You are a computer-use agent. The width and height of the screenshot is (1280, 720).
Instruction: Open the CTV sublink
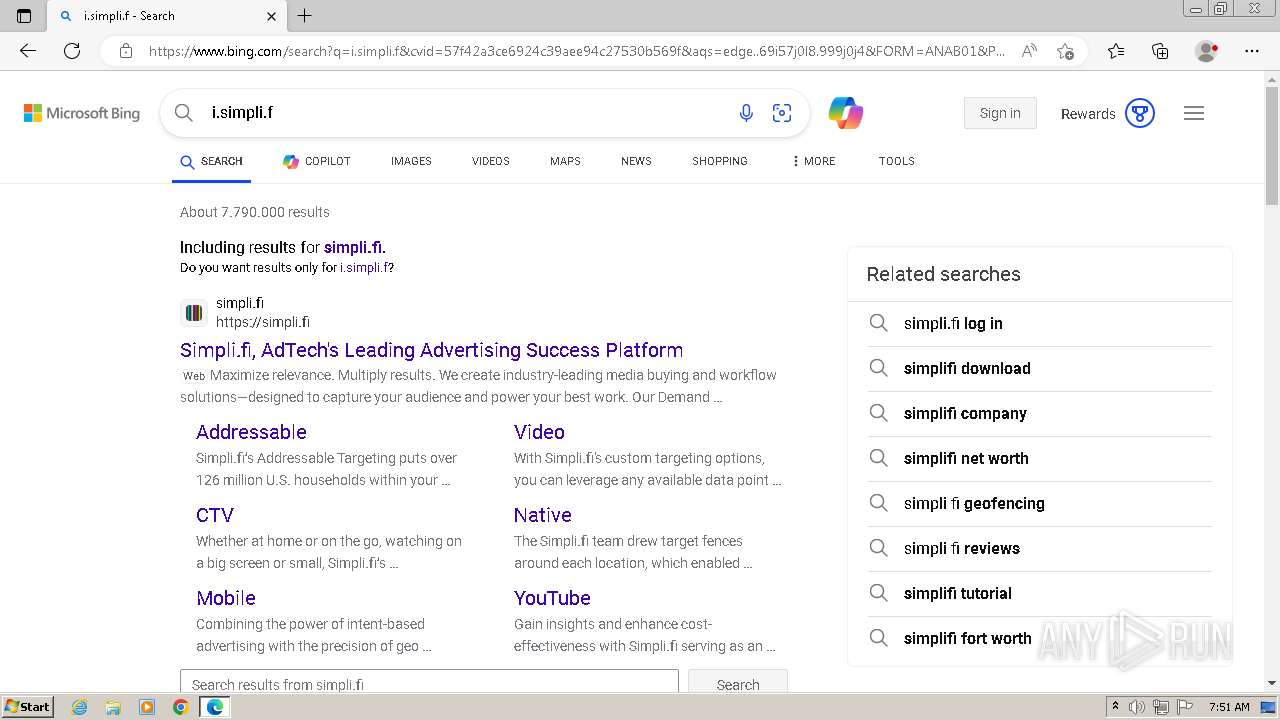215,515
